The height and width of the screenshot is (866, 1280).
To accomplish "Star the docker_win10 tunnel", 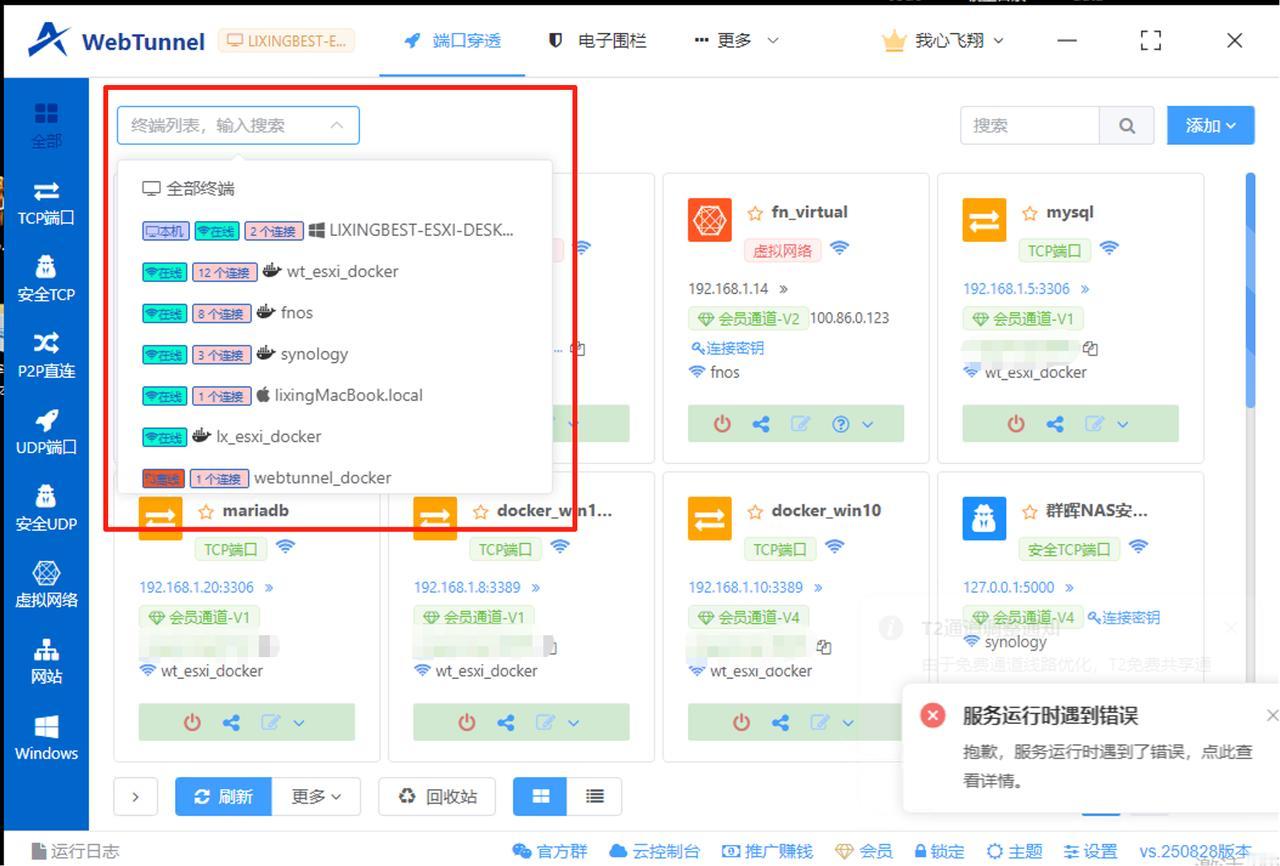I will 755,511.
